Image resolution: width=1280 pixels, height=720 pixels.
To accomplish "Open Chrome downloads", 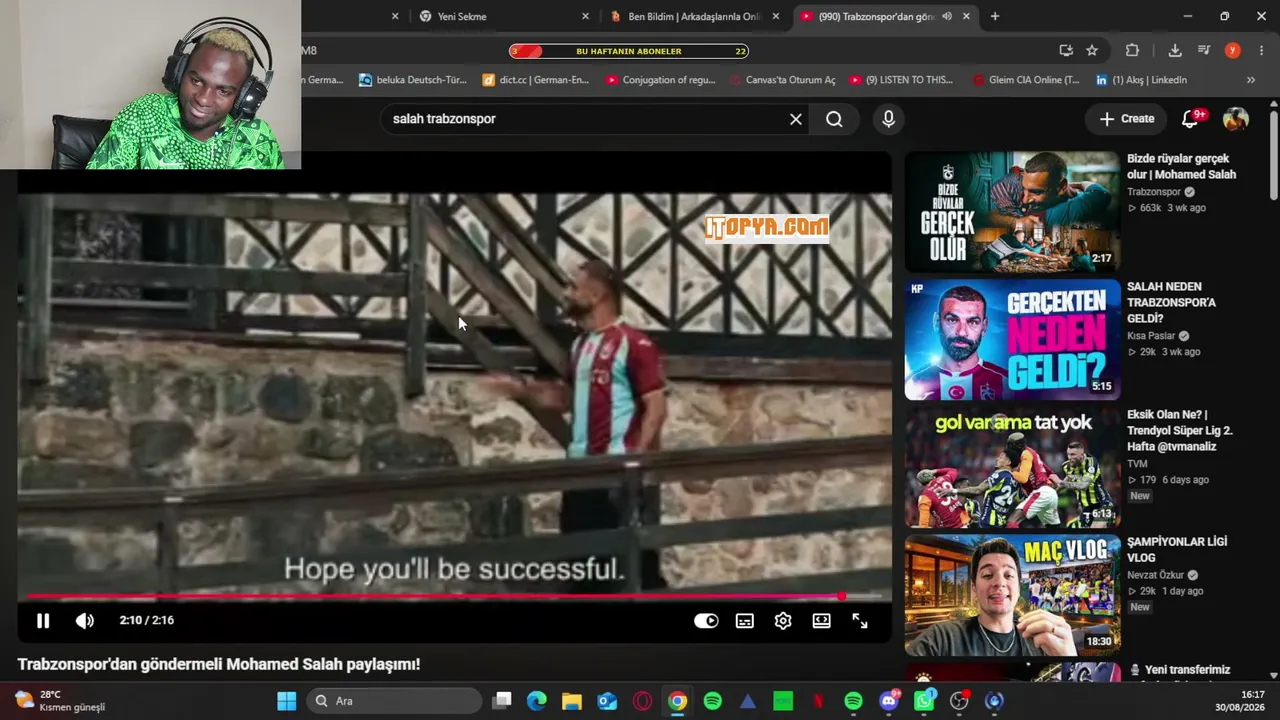I will [1175, 51].
